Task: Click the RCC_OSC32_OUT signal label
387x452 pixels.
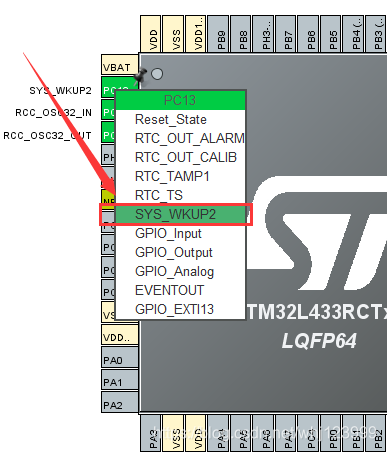Action: 47,135
